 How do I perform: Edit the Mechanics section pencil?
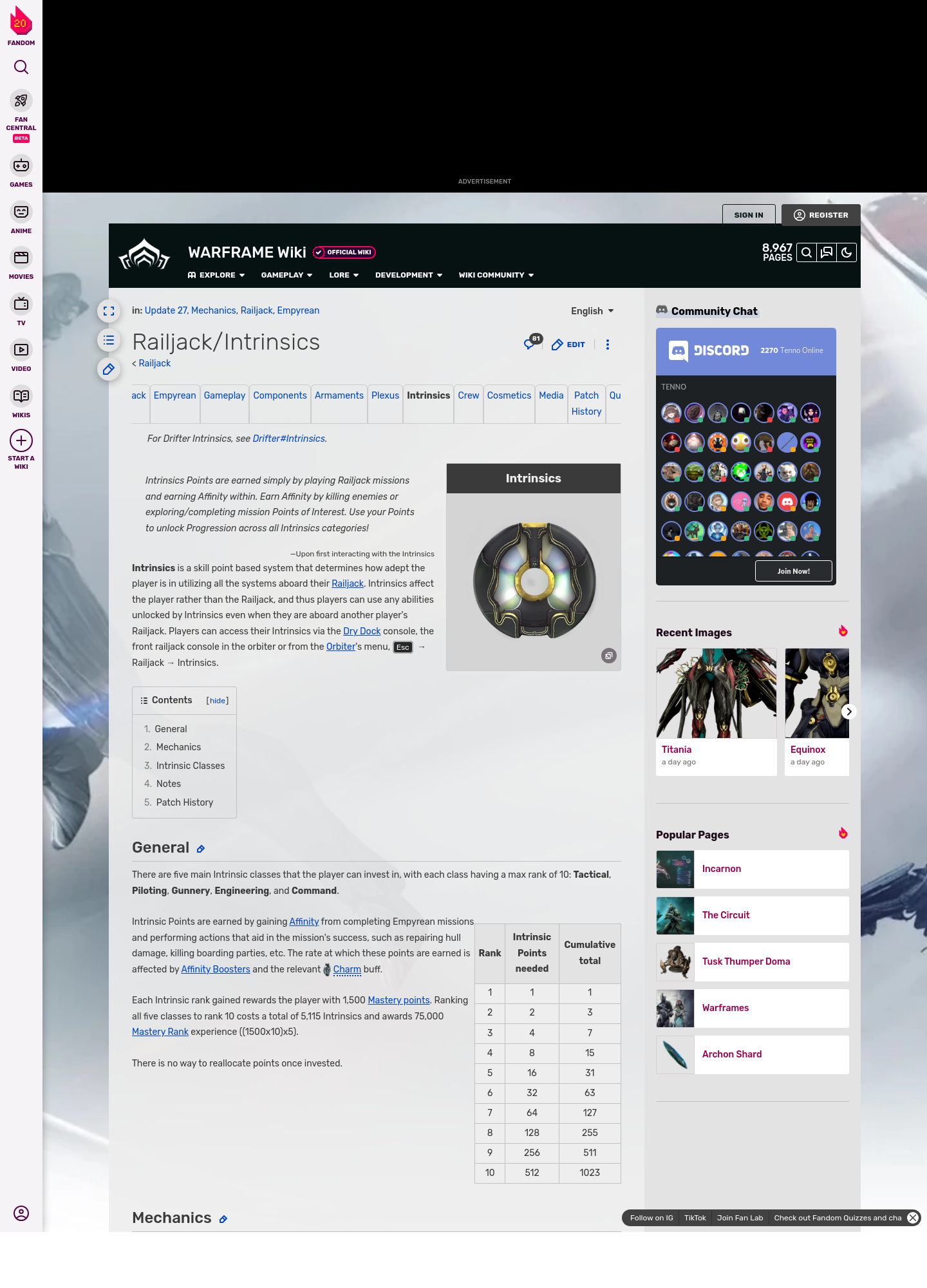pos(223,1219)
